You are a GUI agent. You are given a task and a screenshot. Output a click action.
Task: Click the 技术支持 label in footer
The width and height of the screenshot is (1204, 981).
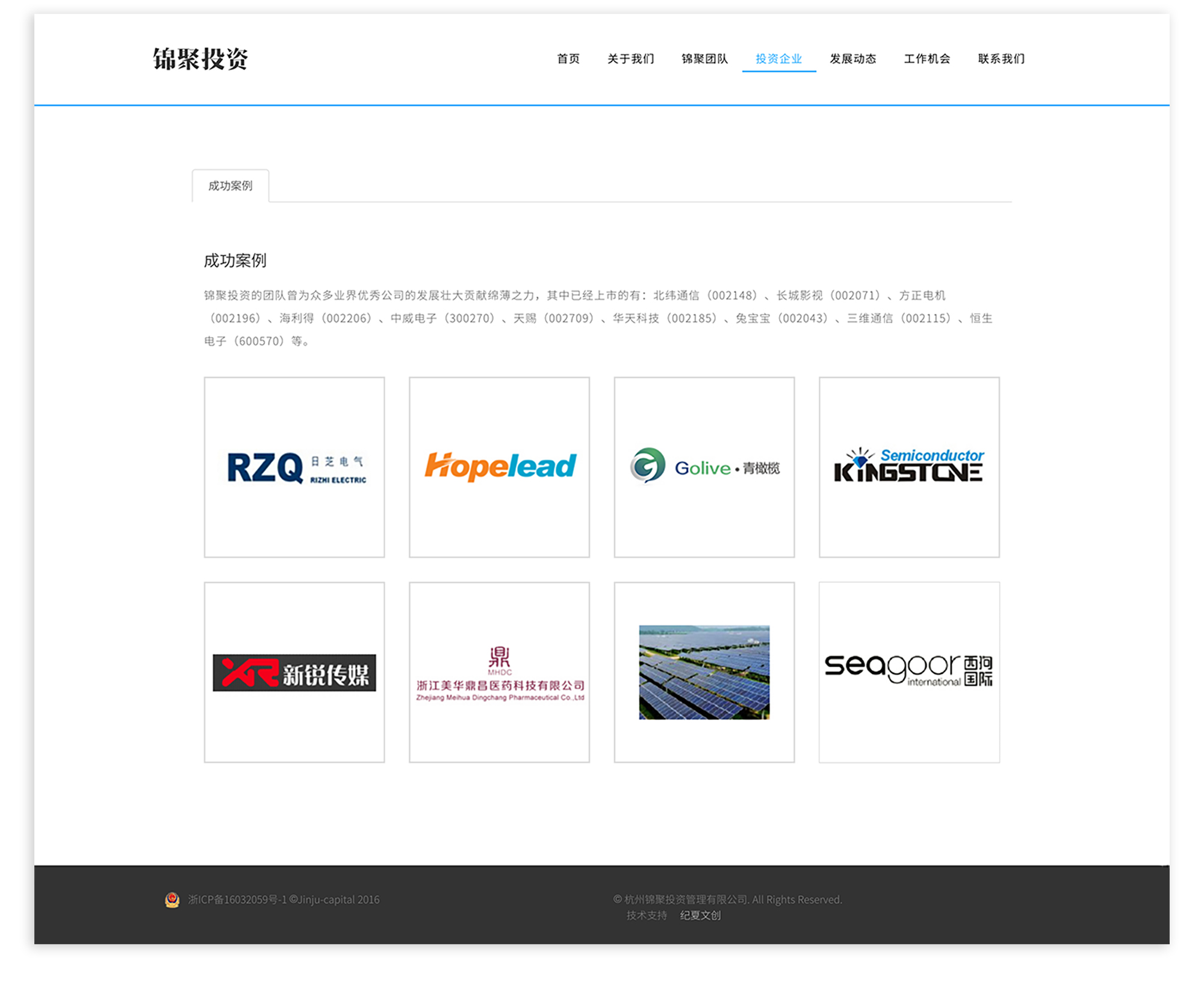tap(647, 915)
